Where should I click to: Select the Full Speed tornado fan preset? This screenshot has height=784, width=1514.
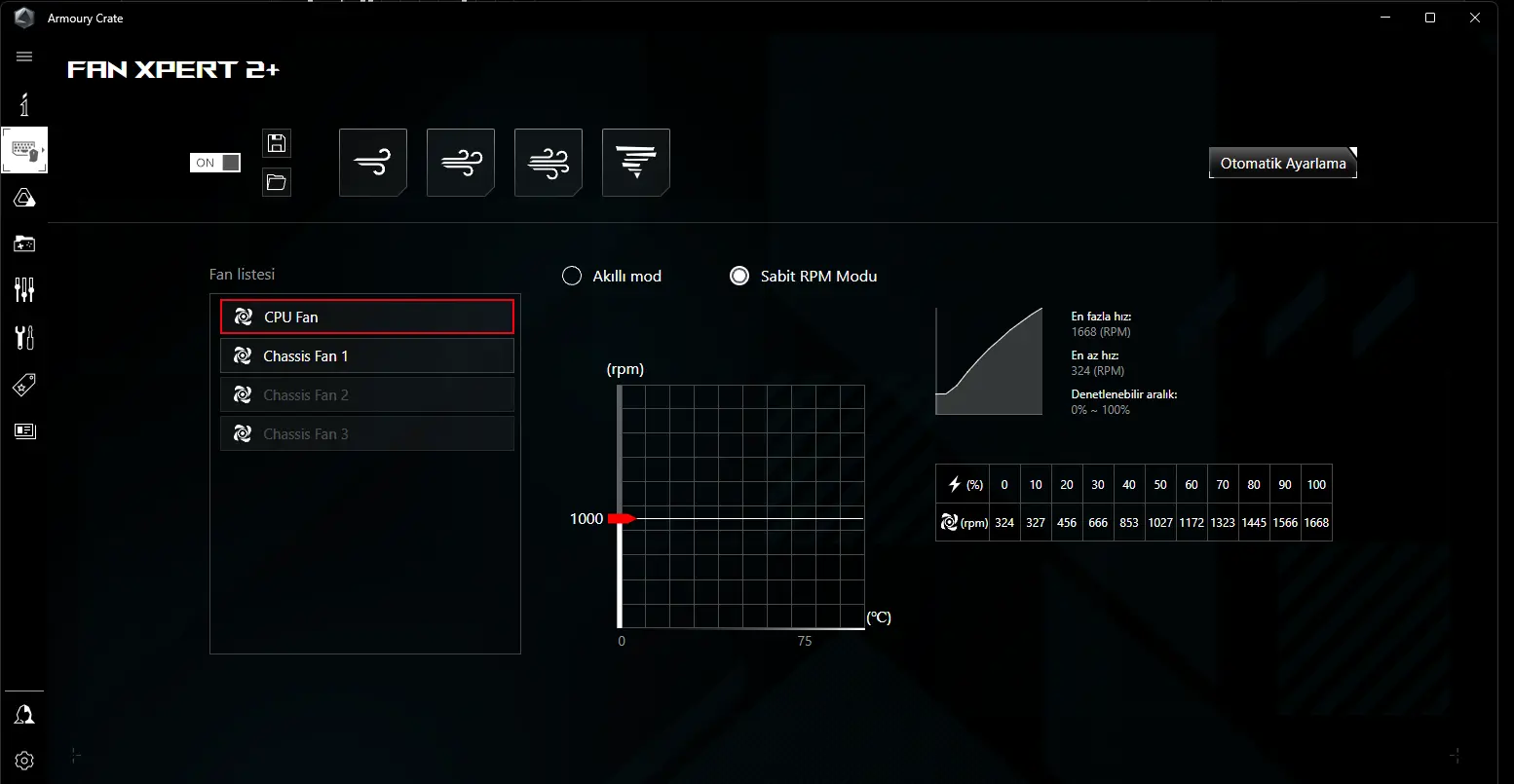tap(636, 163)
